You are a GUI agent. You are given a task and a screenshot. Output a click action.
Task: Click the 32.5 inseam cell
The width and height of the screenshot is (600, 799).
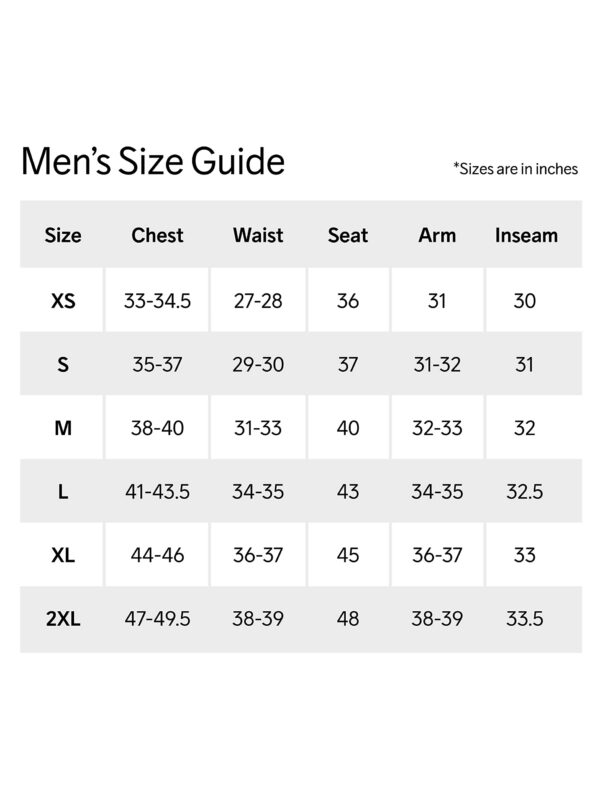[x=525, y=492]
